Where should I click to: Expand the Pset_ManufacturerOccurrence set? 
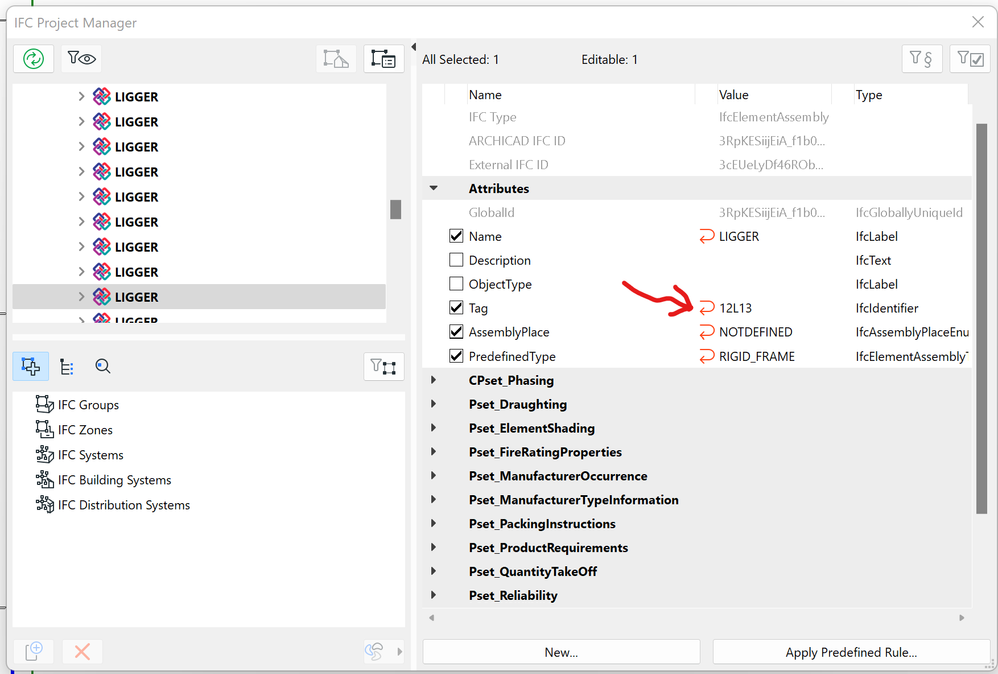click(x=433, y=475)
